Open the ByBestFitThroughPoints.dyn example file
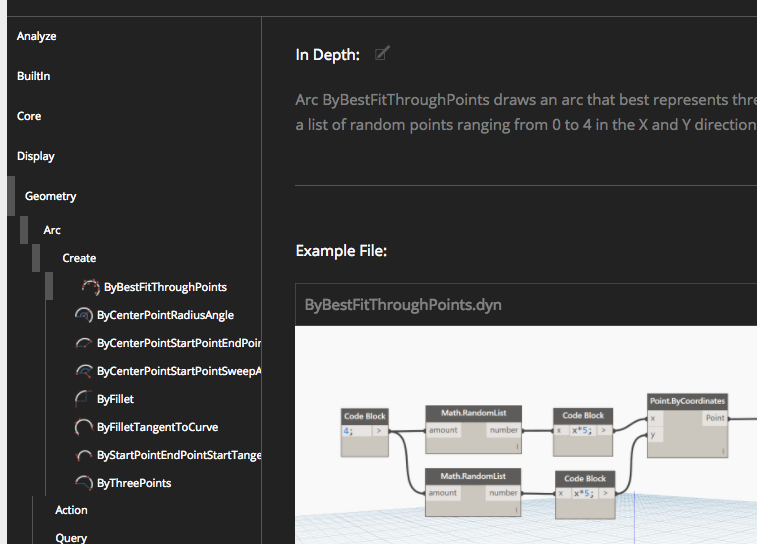Screen dimensions: 757x544 point(402,305)
